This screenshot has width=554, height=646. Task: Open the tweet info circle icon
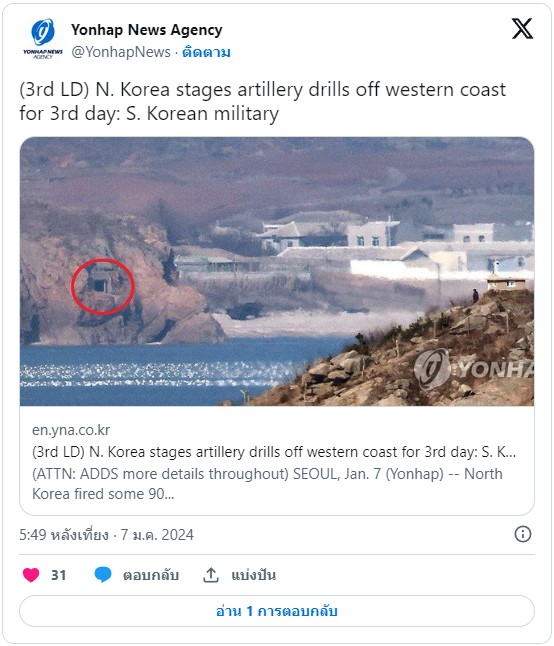coord(523,534)
